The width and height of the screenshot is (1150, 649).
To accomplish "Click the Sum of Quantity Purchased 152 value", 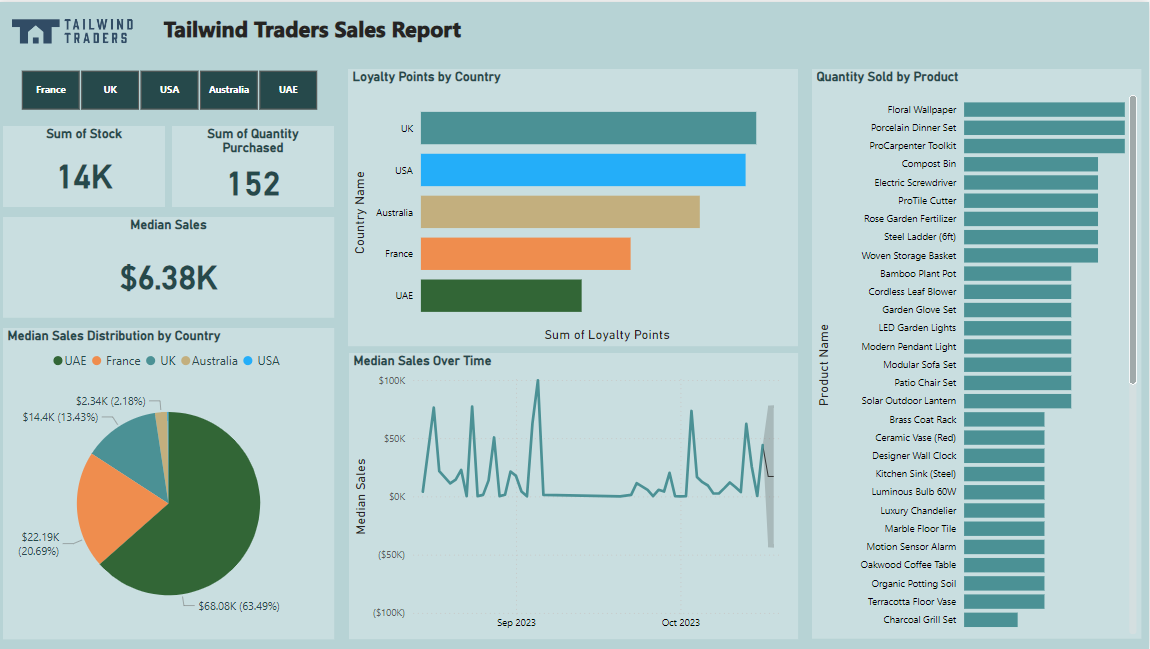I will [x=254, y=184].
